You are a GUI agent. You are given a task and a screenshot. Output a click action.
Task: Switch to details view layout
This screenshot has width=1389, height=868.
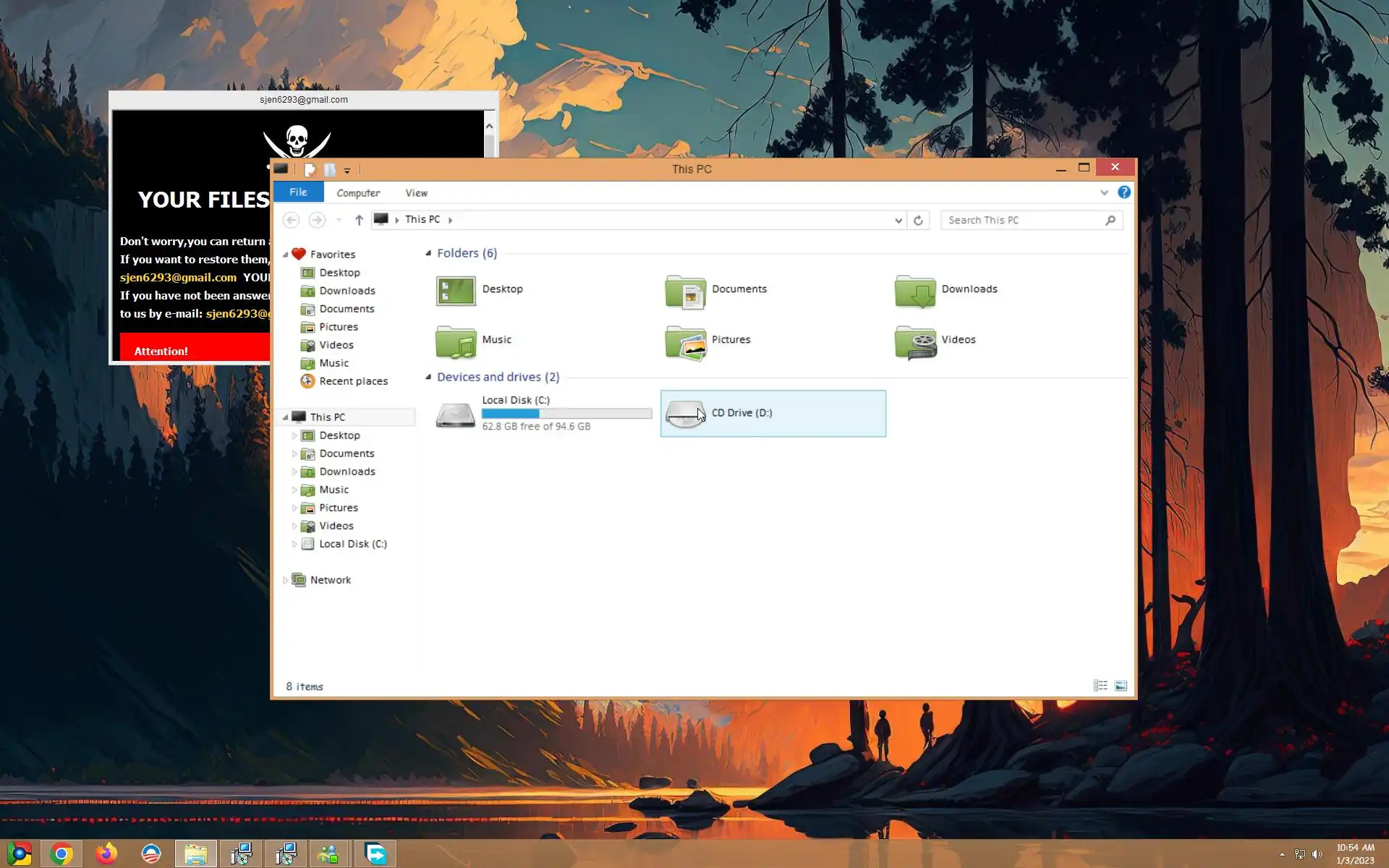(1100, 686)
